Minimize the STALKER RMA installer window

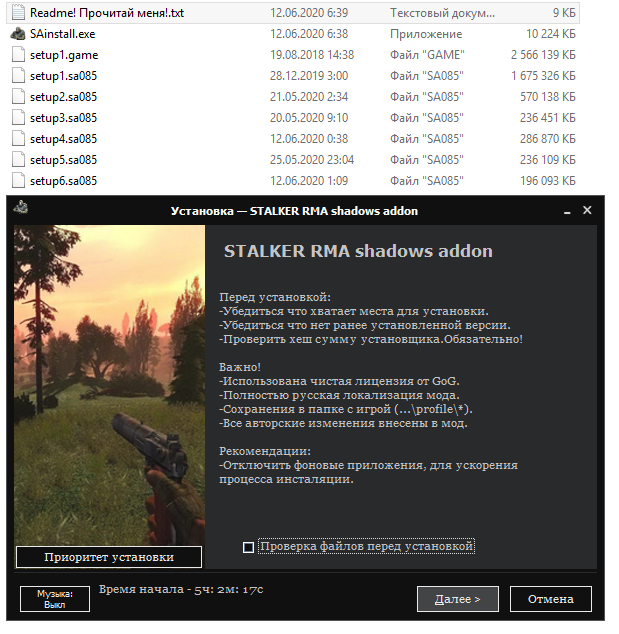(567, 211)
